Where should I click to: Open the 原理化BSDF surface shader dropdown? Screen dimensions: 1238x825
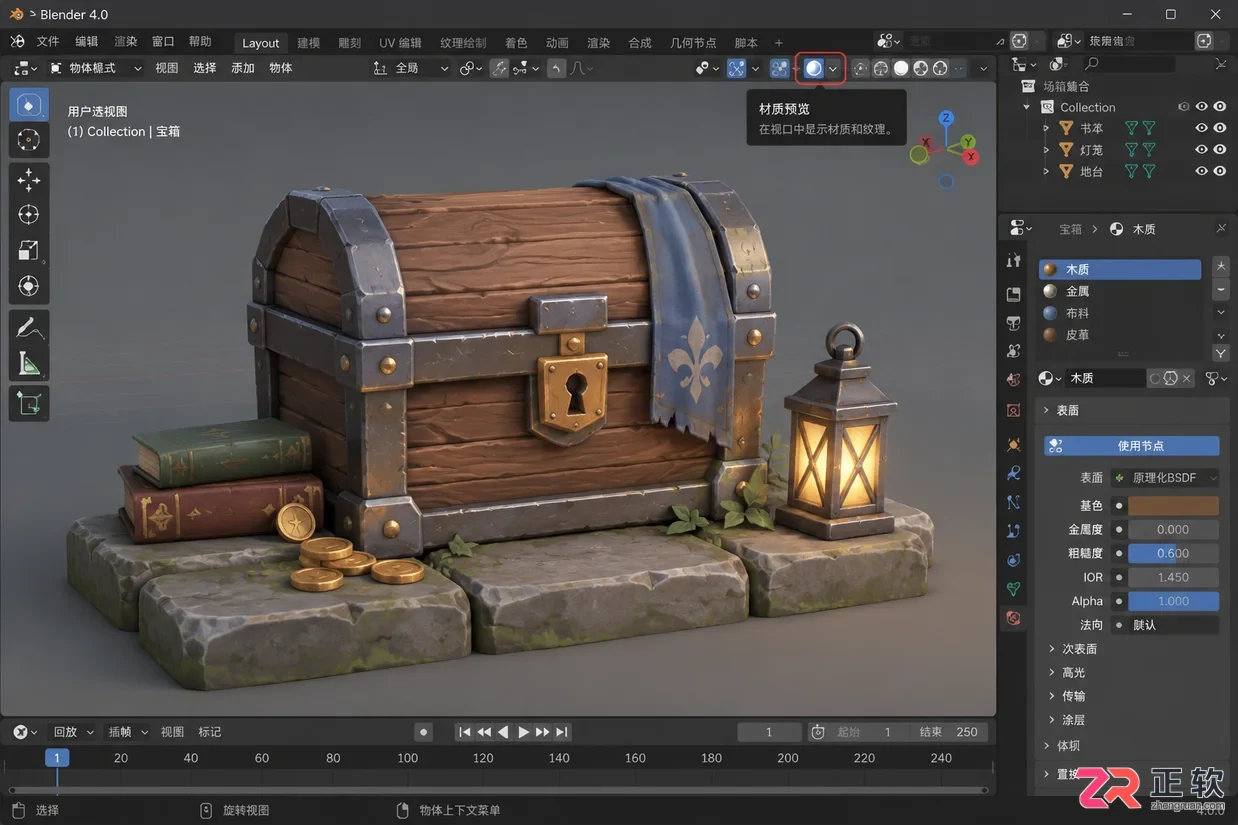point(1165,478)
